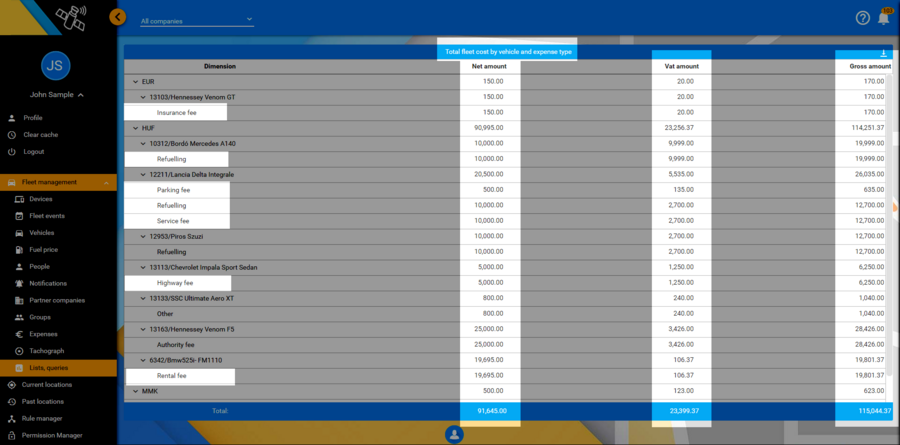Sort by the Net amount column header
The image size is (900, 445).
tap(489, 66)
